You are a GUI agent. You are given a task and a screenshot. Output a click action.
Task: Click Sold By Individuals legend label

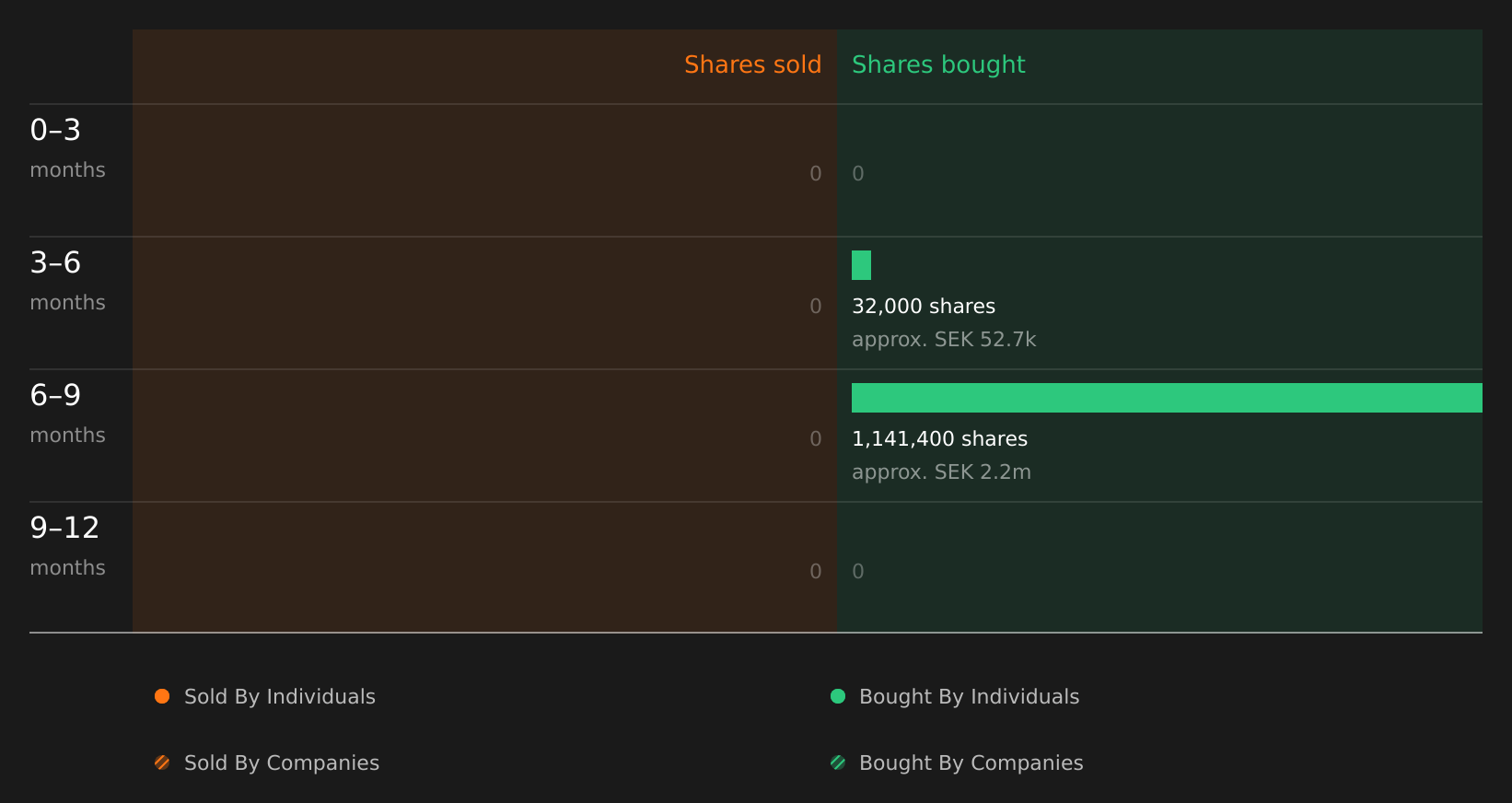point(280,697)
